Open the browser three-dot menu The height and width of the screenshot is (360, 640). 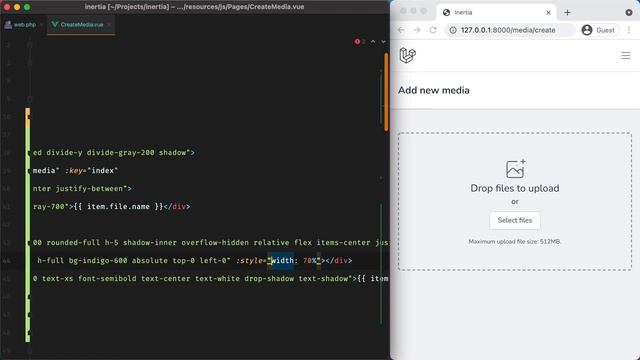pyautogui.click(x=629, y=30)
